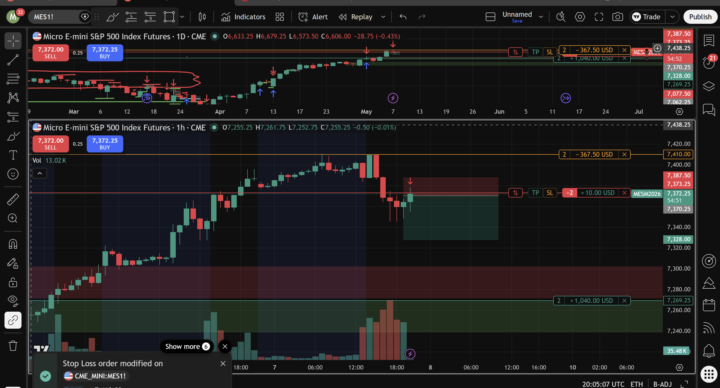Open the patterns drawing tool group
720x388 pixels.
tap(13, 97)
